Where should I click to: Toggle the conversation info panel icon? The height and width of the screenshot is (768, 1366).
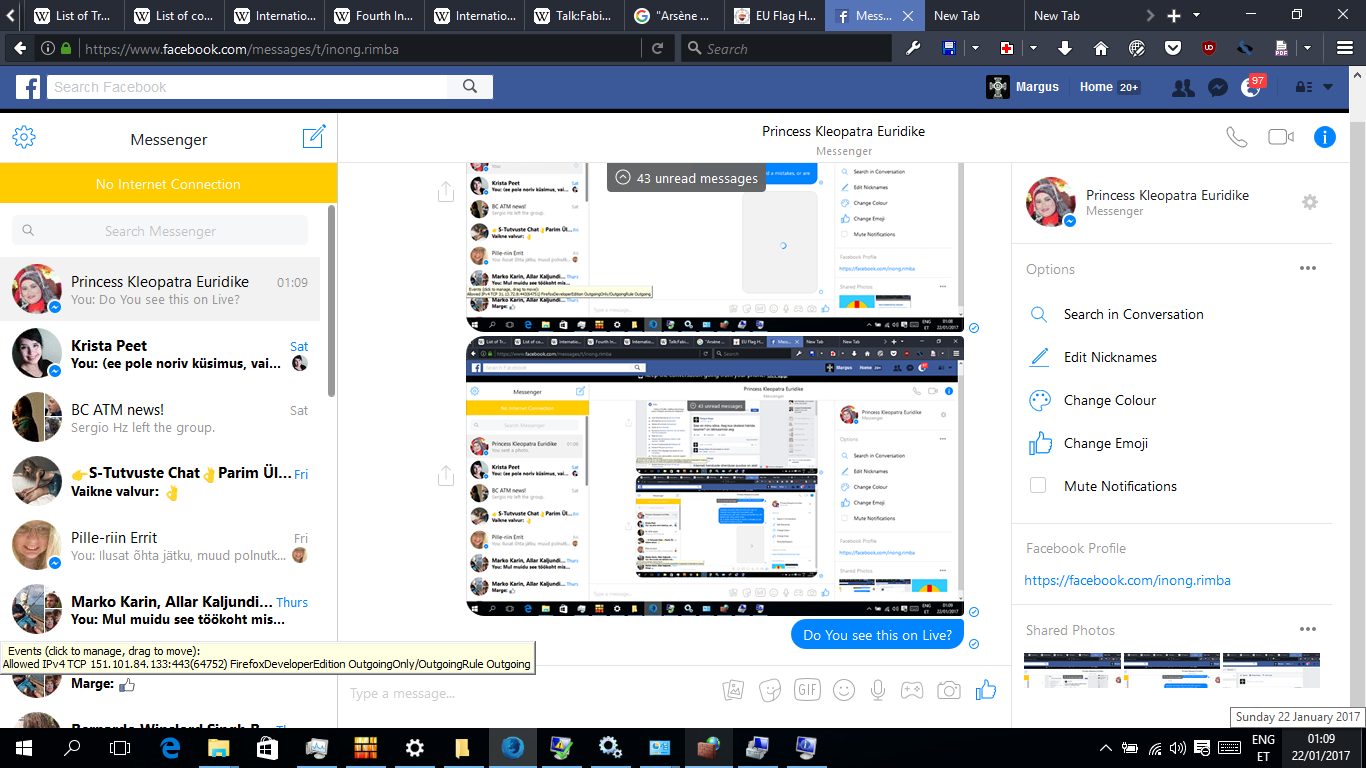click(x=1325, y=137)
